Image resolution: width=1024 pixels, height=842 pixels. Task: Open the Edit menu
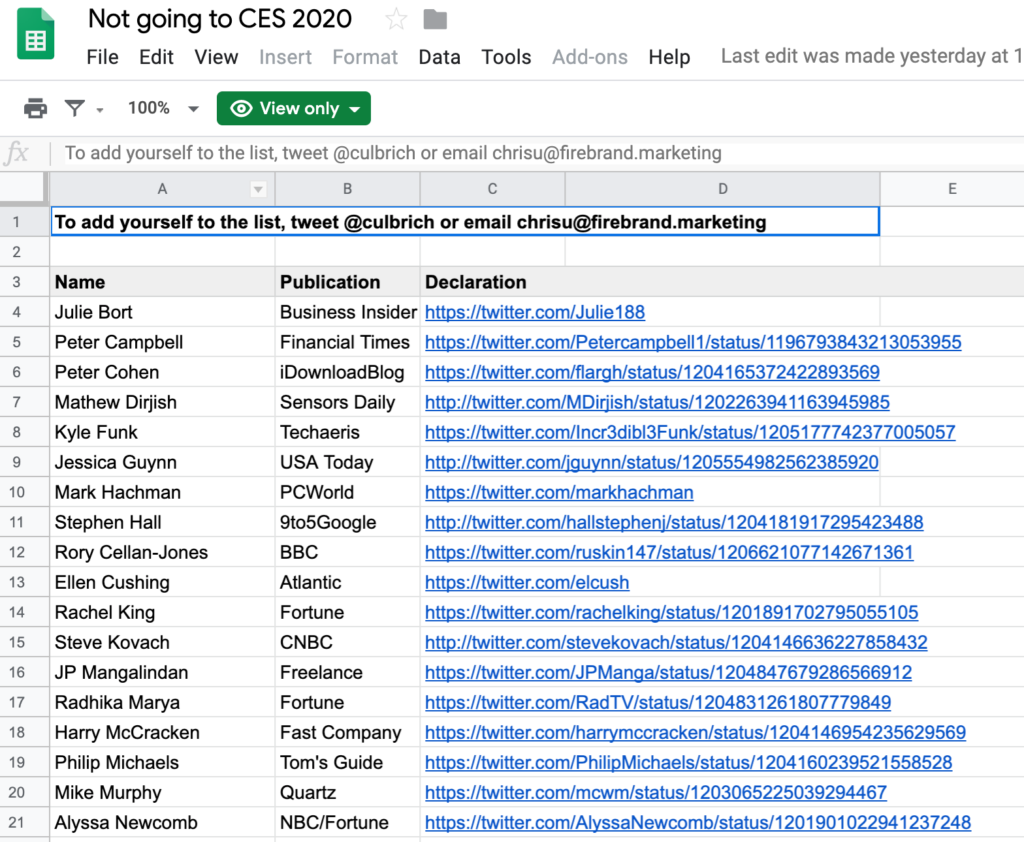(156, 57)
